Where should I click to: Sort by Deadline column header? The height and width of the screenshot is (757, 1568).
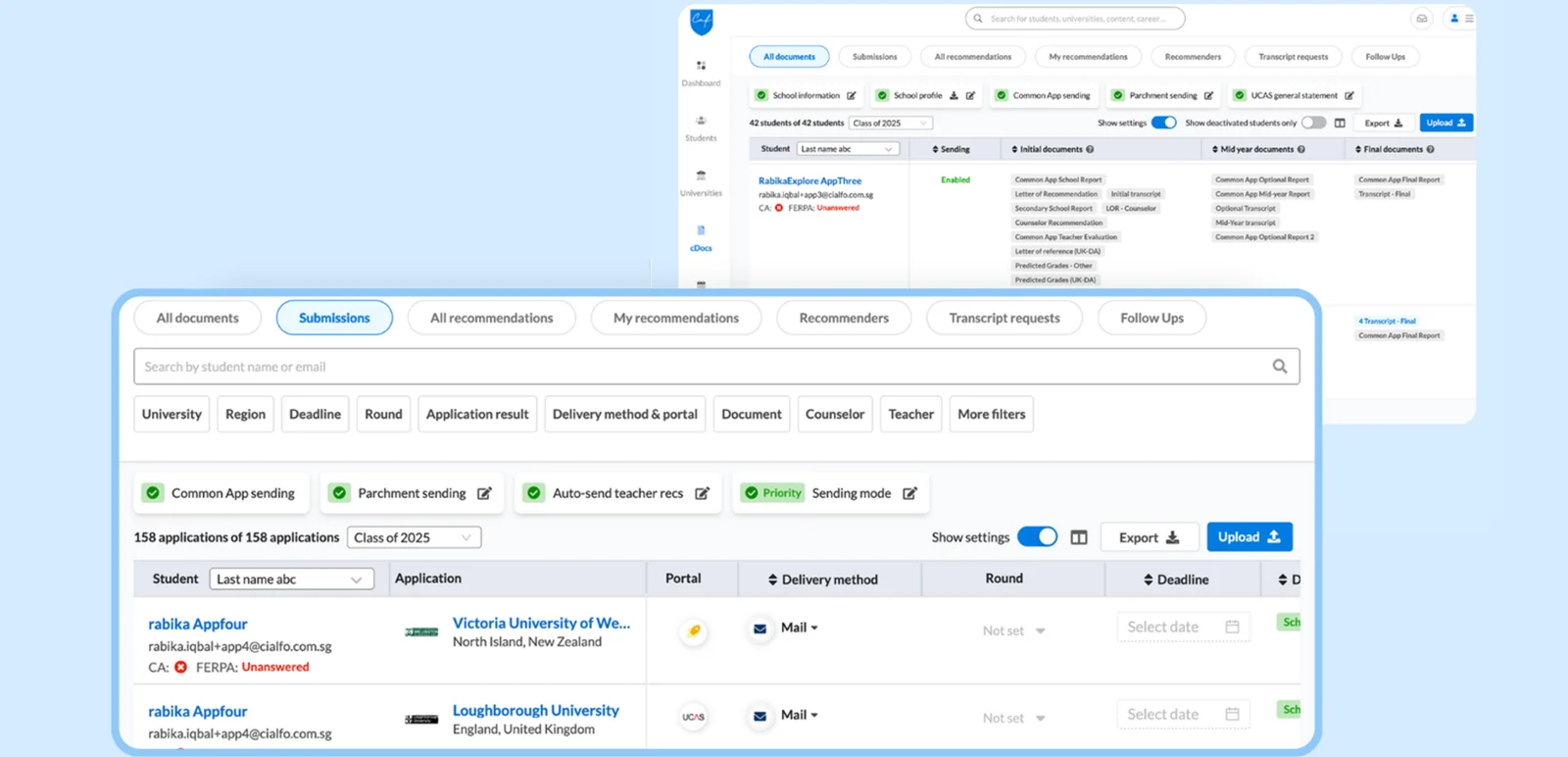pos(1176,580)
